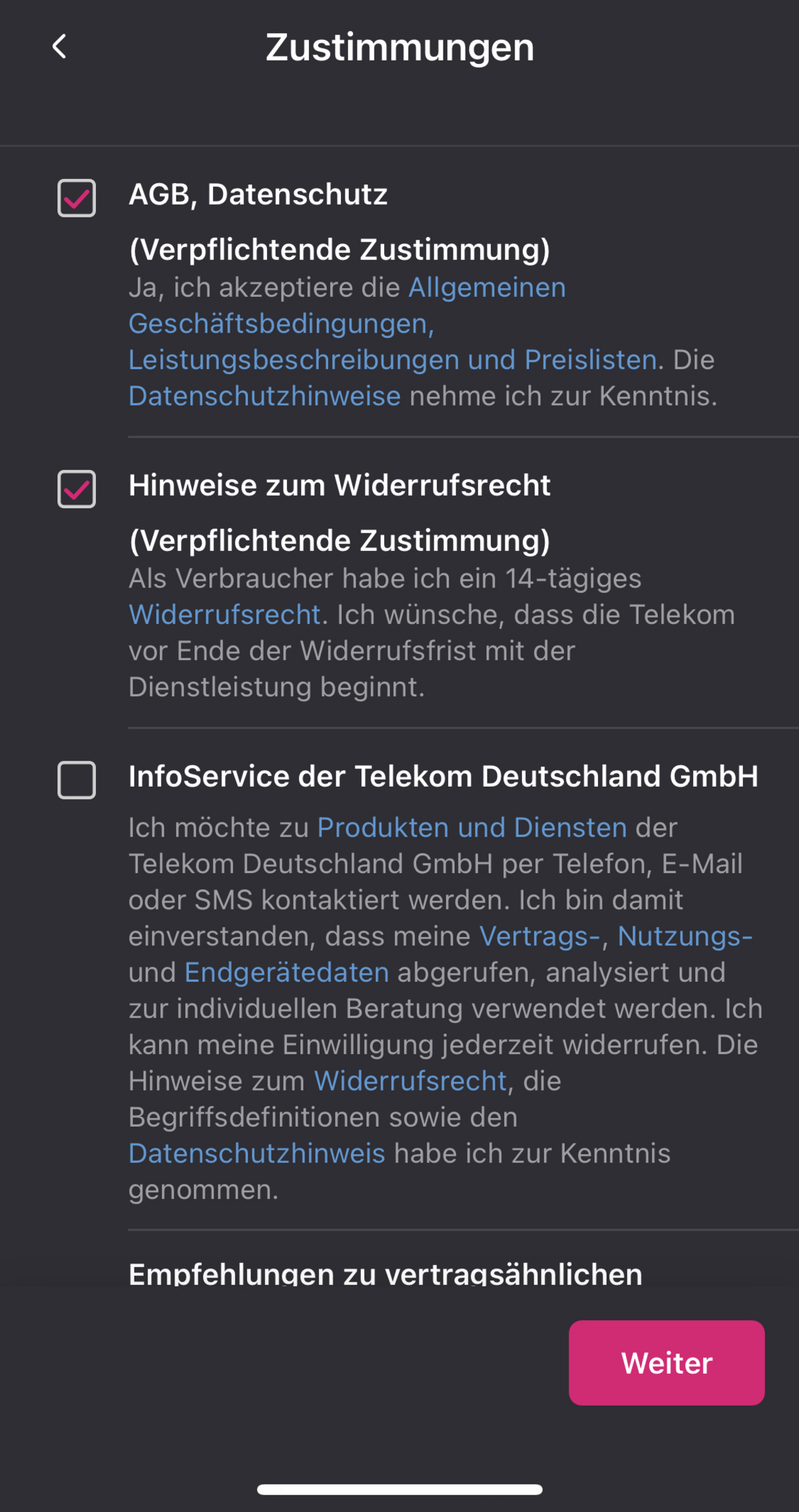Tap InfoService der Telekom Deutschland GmbH heading
The height and width of the screenshot is (1512, 799).
click(x=443, y=776)
